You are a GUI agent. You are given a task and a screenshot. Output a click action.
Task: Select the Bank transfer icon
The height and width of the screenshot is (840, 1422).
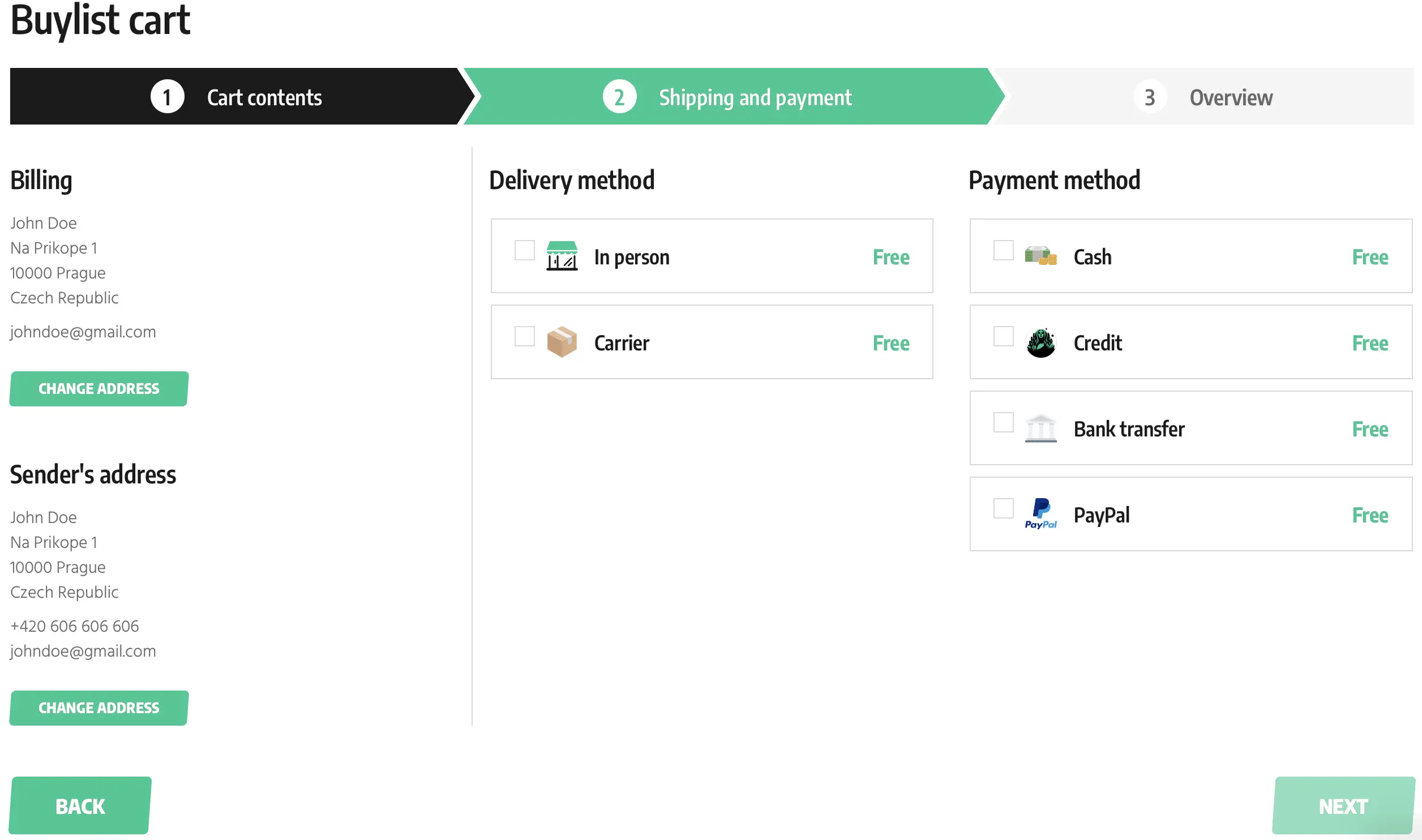[1041, 428]
